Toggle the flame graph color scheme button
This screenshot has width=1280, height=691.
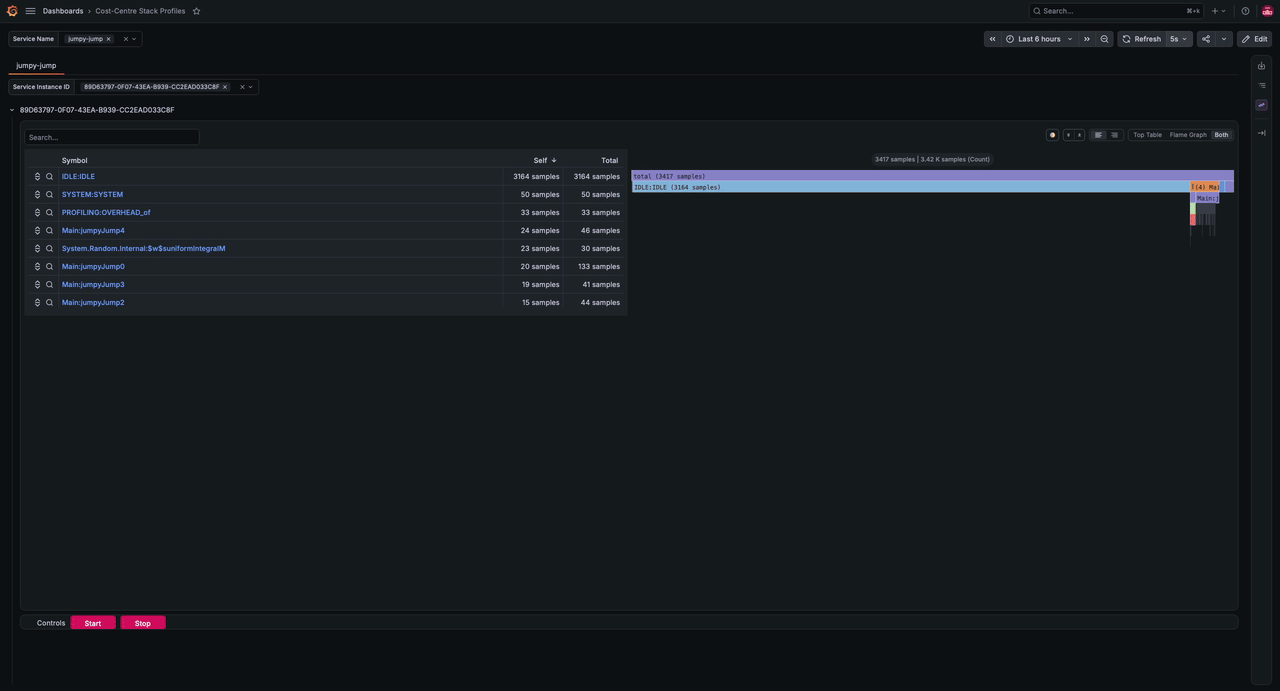1052,135
